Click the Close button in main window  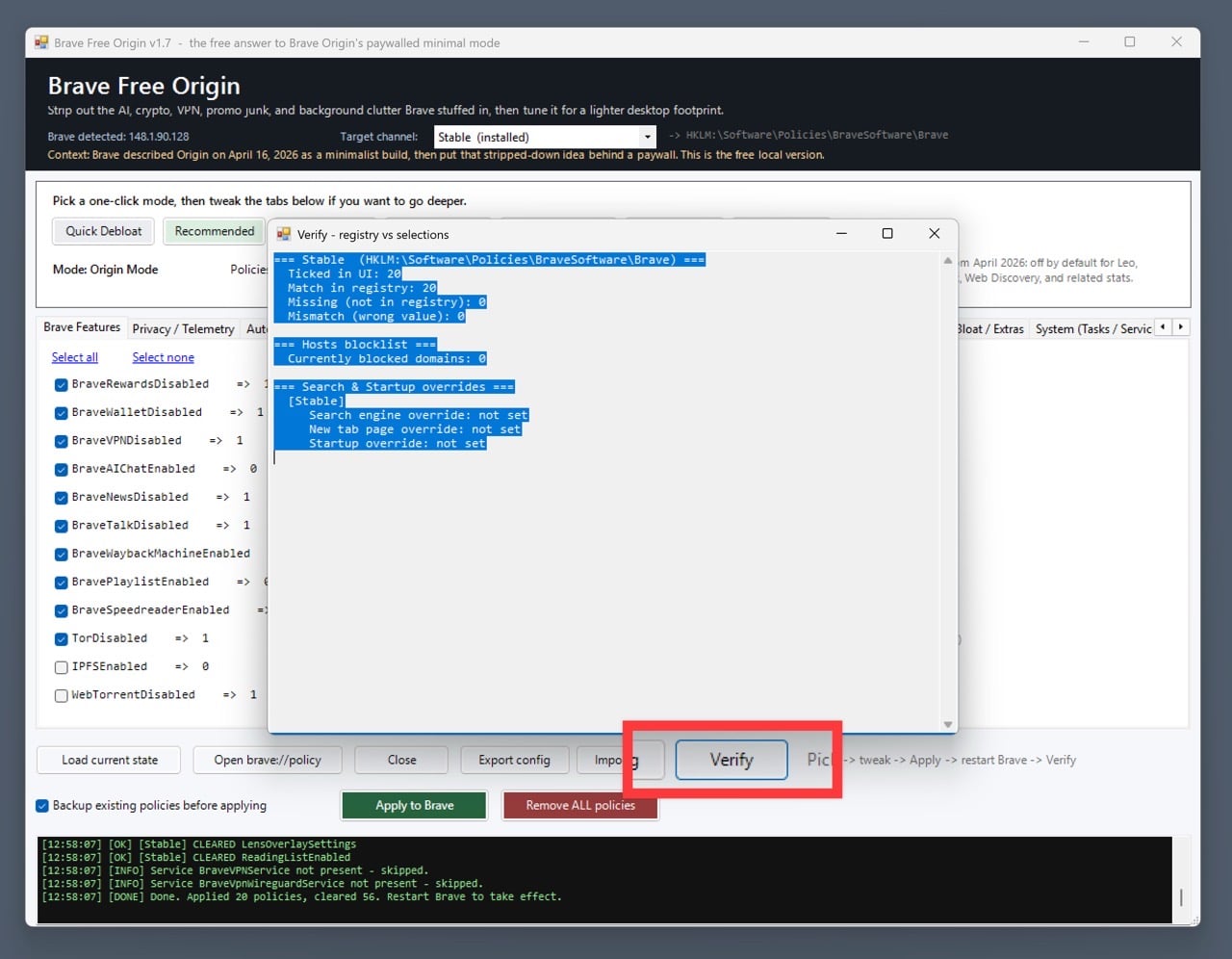point(401,760)
